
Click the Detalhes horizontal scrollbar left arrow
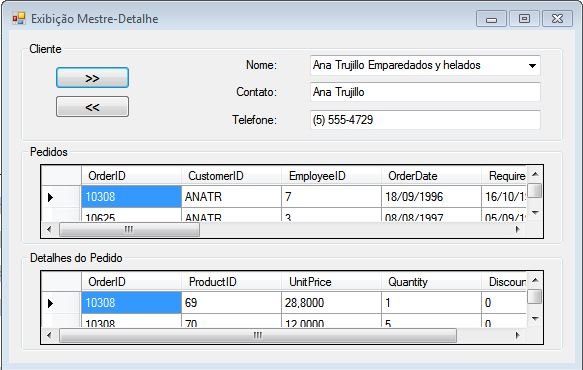click(x=49, y=335)
